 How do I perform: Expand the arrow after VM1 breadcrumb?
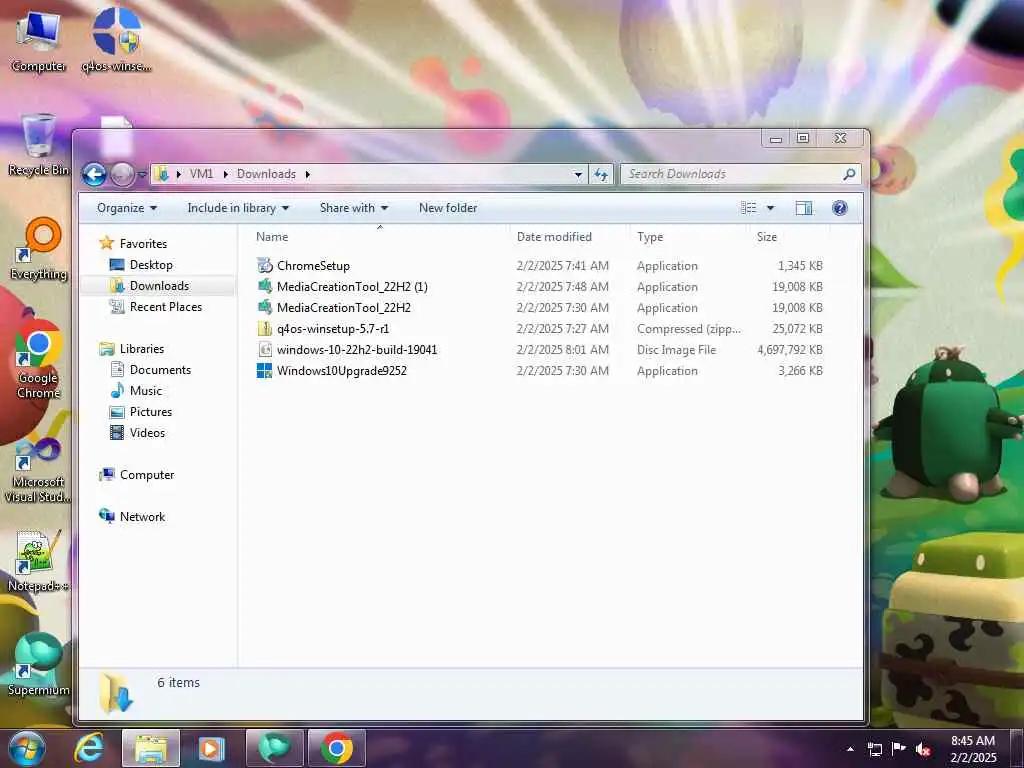(x=225, y=174)
